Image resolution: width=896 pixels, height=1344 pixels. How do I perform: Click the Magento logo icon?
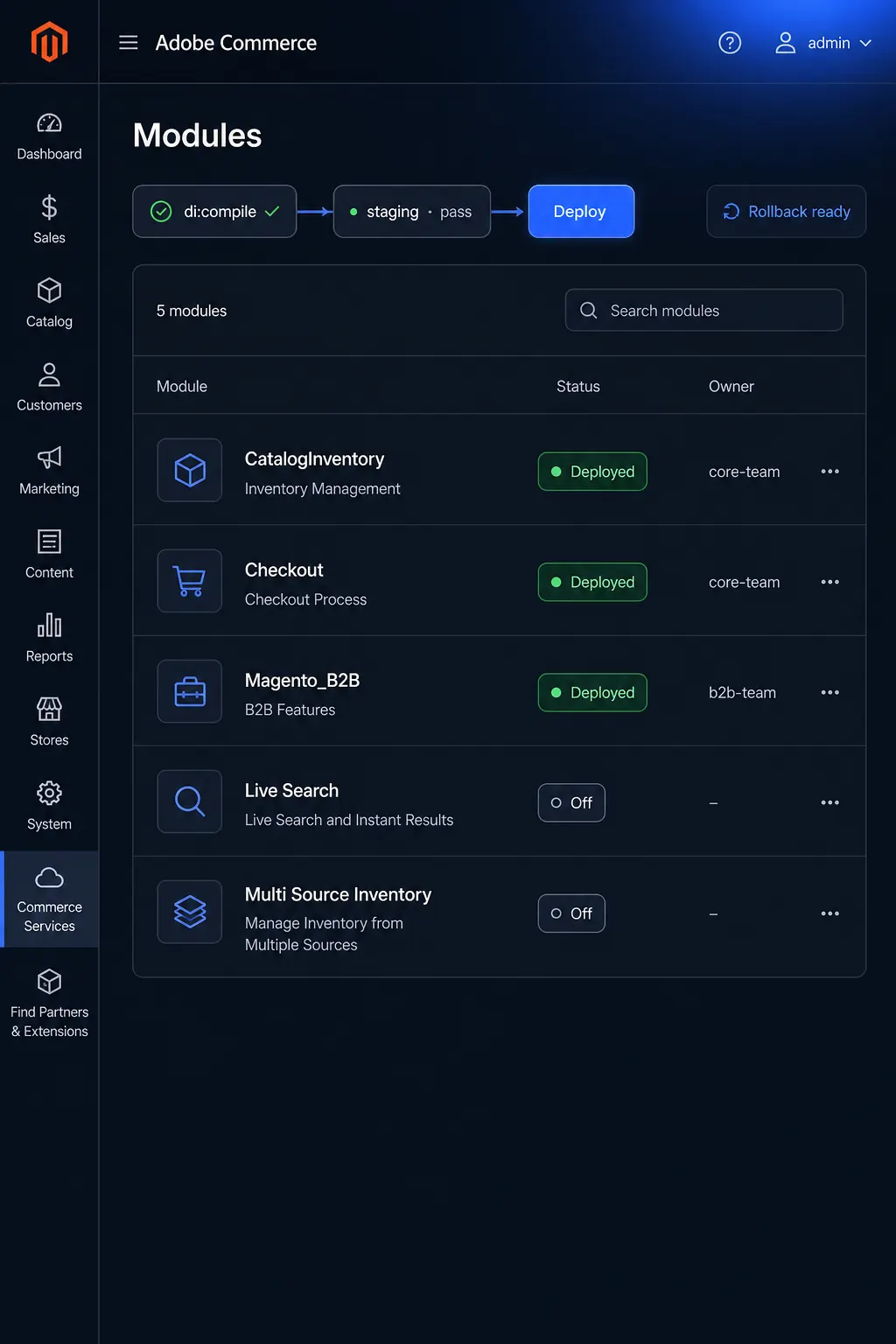(x=49, y=41)
